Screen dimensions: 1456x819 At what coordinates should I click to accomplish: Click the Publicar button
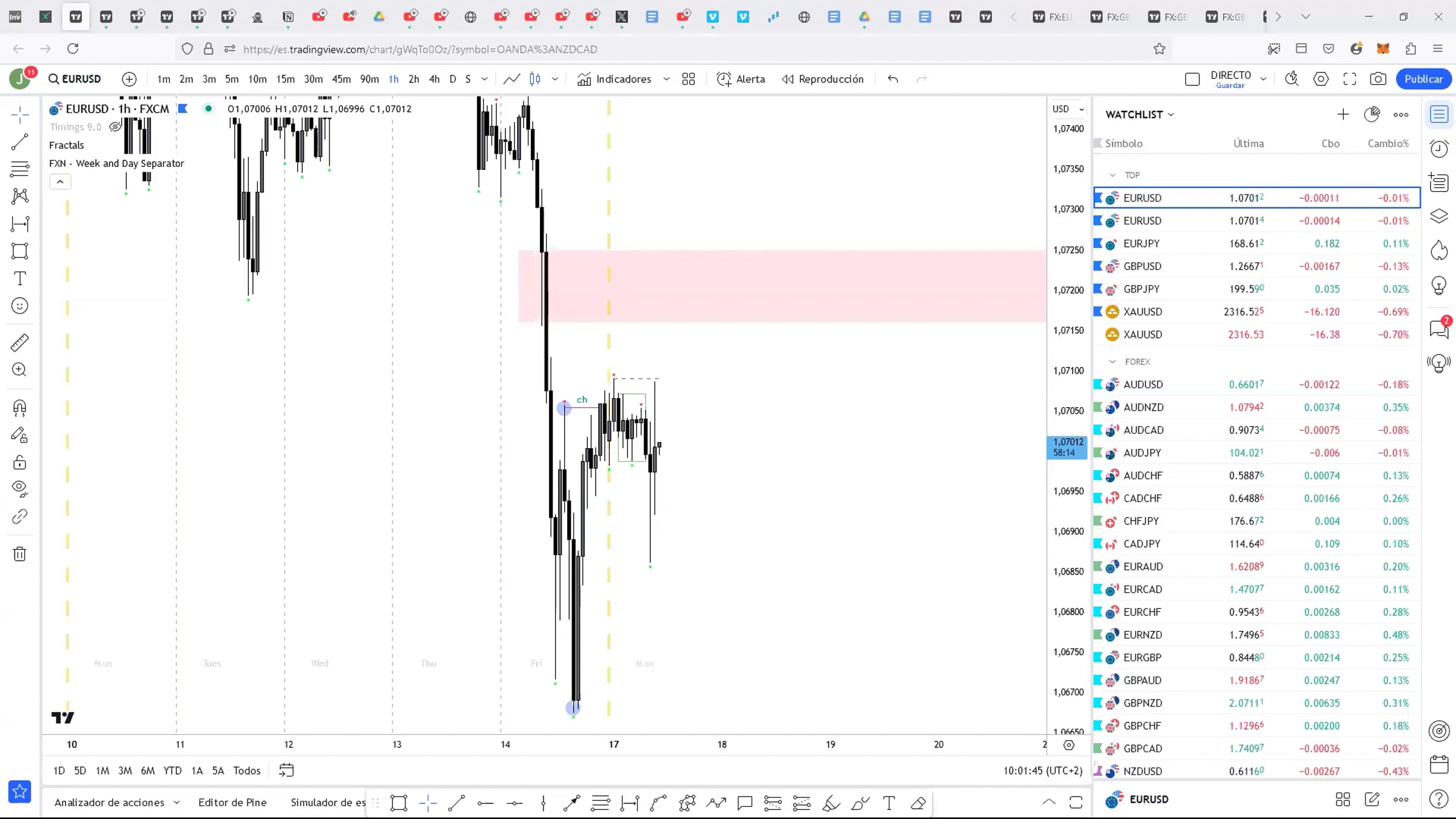point(1423,79)
